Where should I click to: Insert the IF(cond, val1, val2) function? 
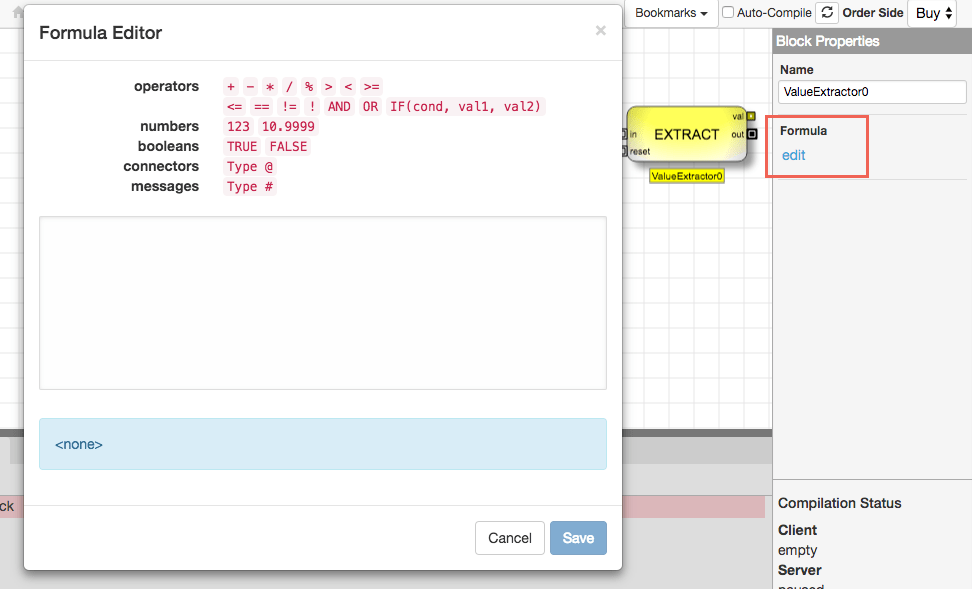click(x=466, y=107)
